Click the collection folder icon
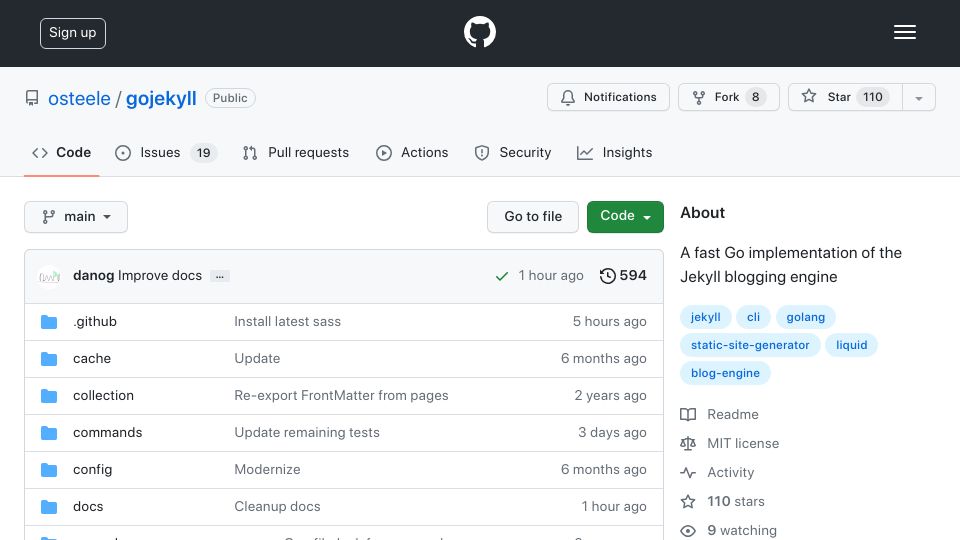 [49, 396]
